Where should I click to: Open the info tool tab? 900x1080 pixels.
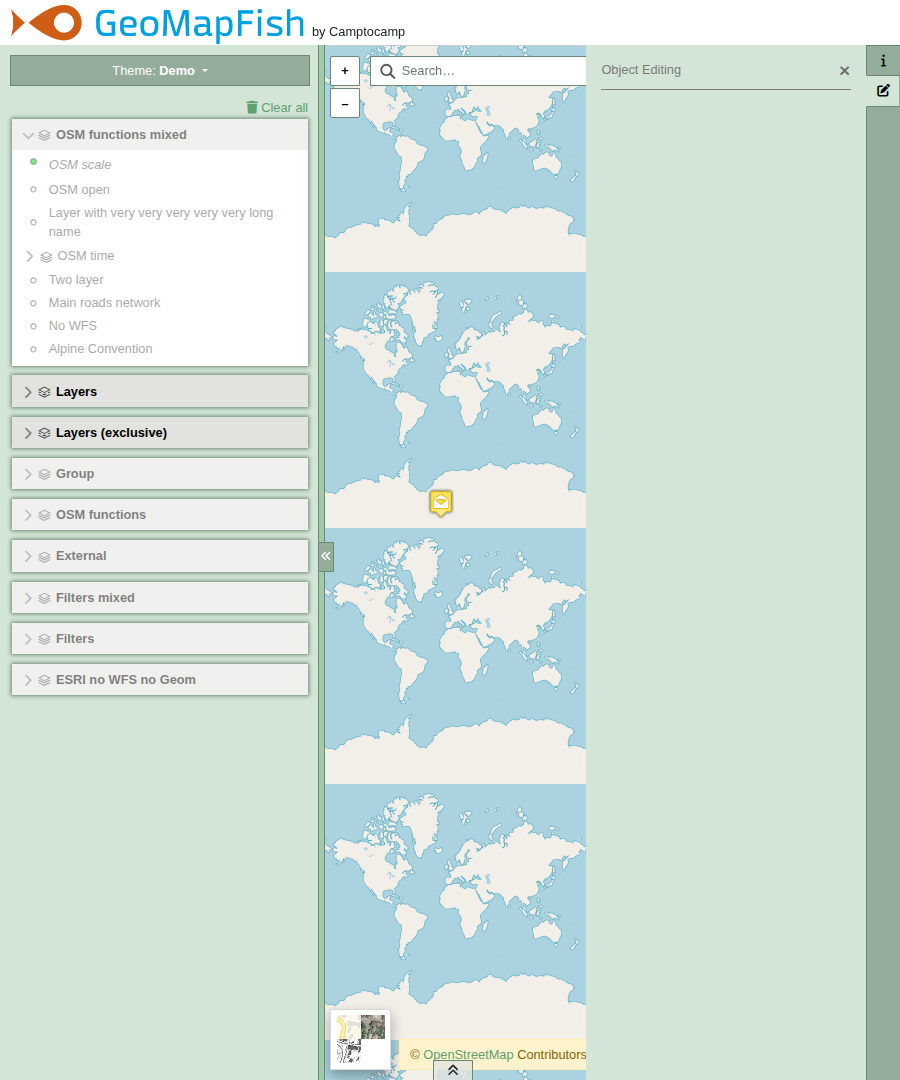click(x=883, y=61)
